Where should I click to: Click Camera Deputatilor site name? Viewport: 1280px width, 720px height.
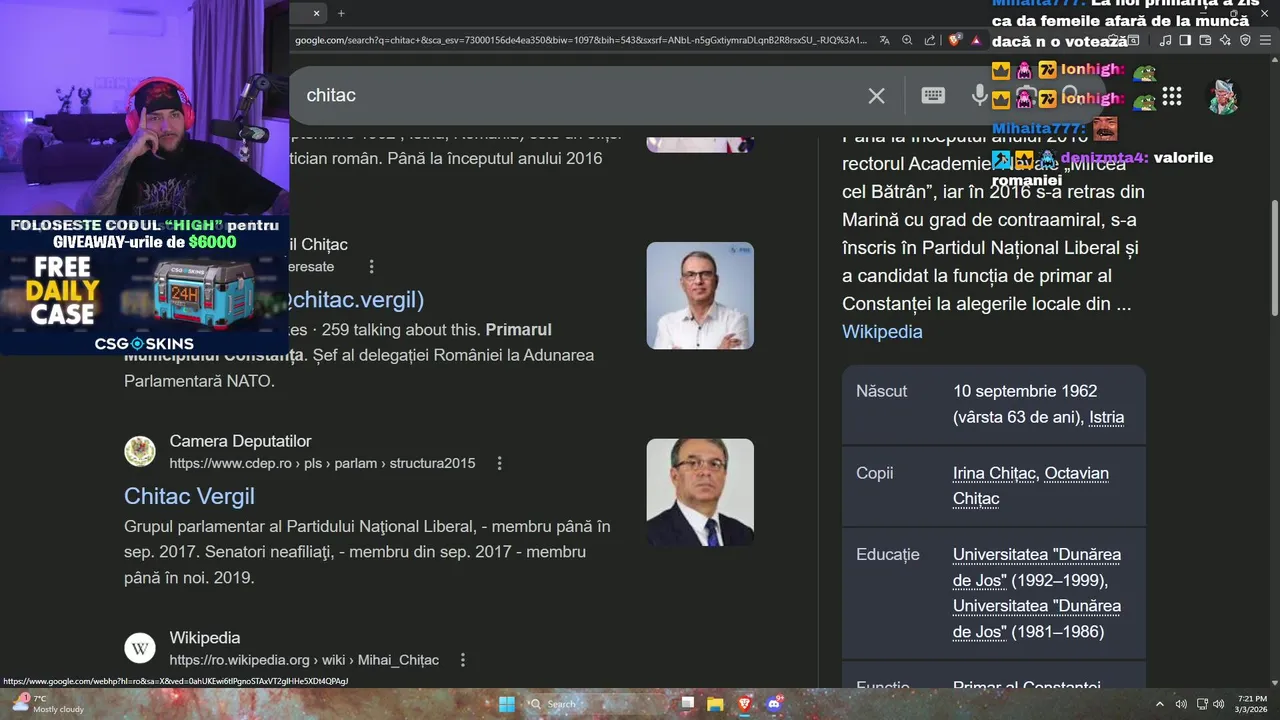coord(240,441)
